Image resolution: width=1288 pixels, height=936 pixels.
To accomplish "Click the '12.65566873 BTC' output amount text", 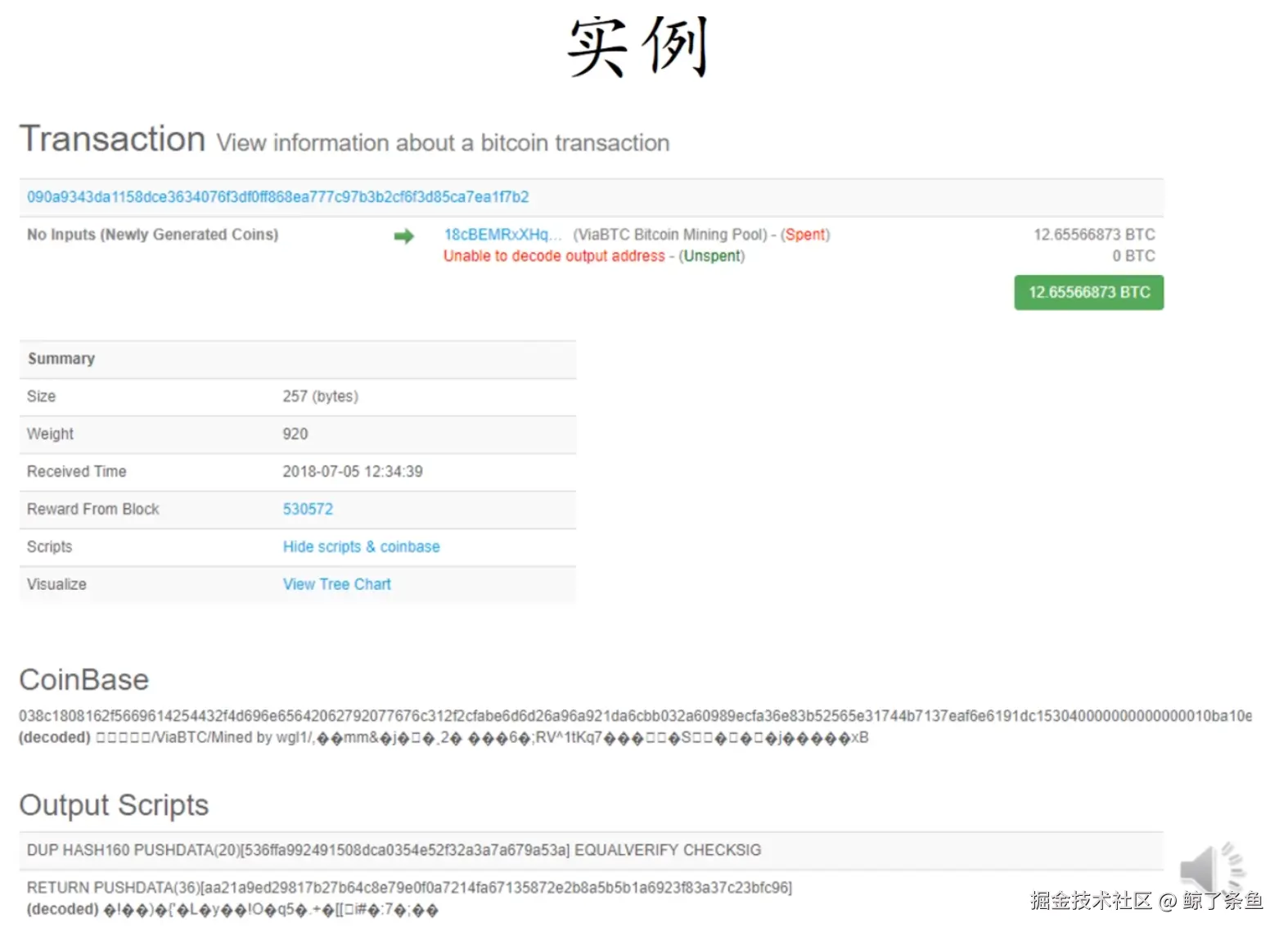I will click(x=1094, y=235).
